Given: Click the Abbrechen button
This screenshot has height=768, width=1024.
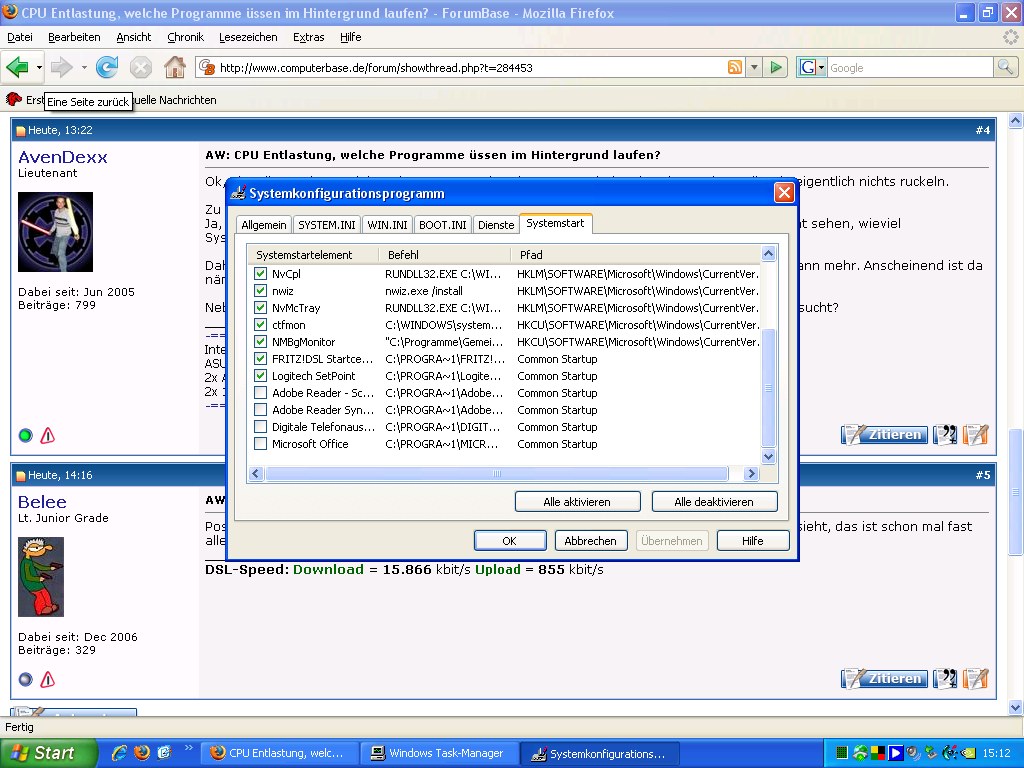Looking at the screenshot, I should click(590, 541).
